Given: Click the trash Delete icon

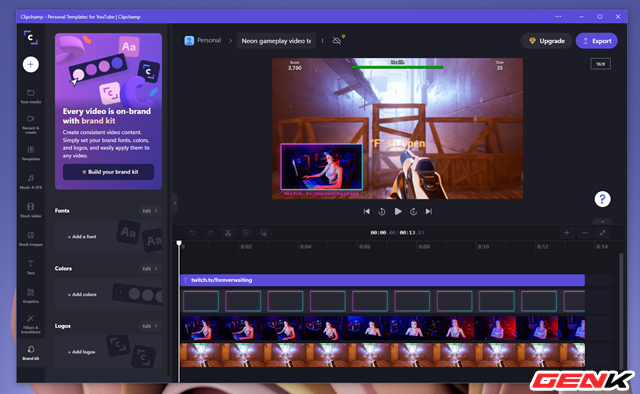Looking at the screenshot, I should 246,233.
